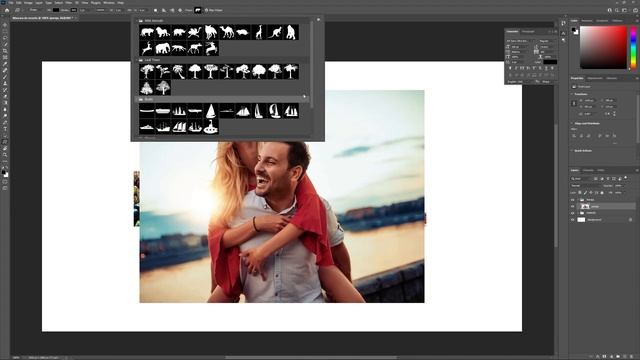Select the Hand tool

pyautogui.click(x=5, y=149)
